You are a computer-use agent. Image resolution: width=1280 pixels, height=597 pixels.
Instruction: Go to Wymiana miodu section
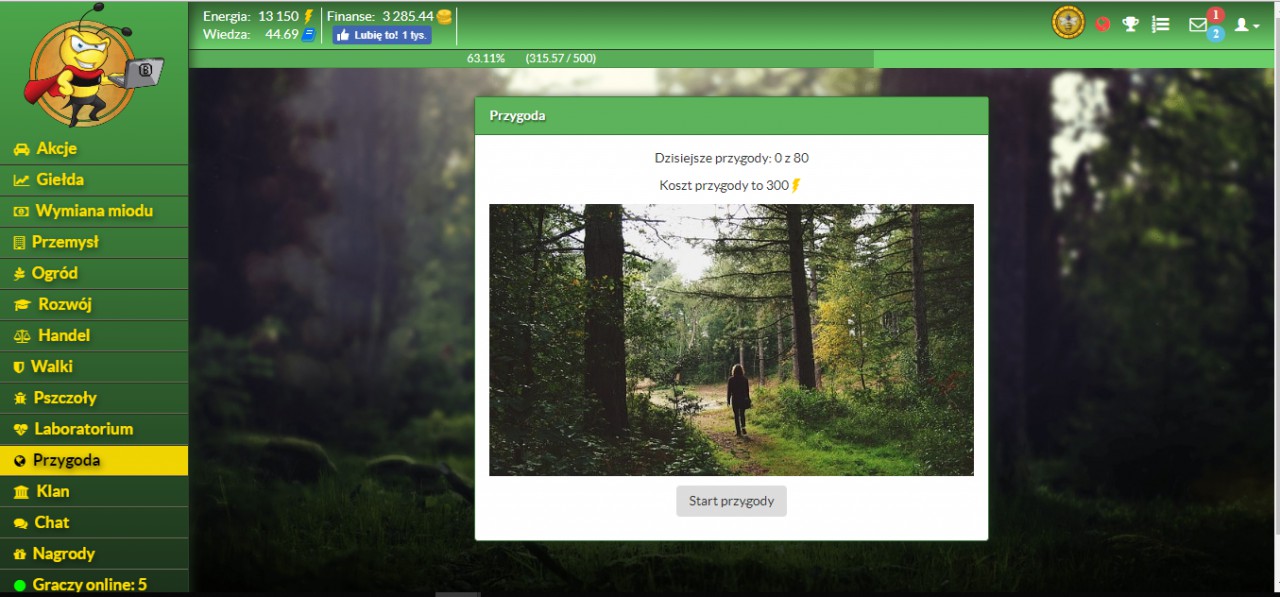click(94, 211)
